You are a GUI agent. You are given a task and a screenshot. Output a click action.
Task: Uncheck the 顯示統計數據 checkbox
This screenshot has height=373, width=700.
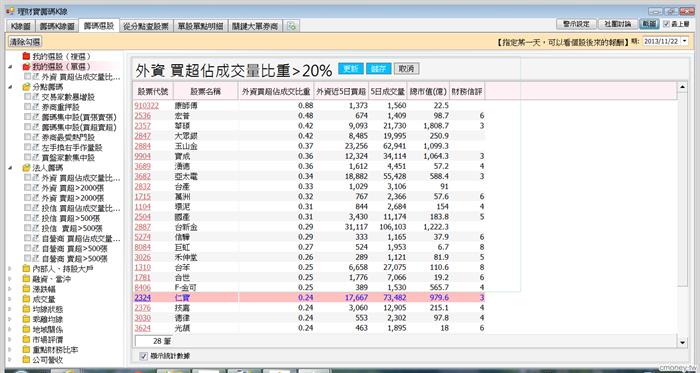143,356
